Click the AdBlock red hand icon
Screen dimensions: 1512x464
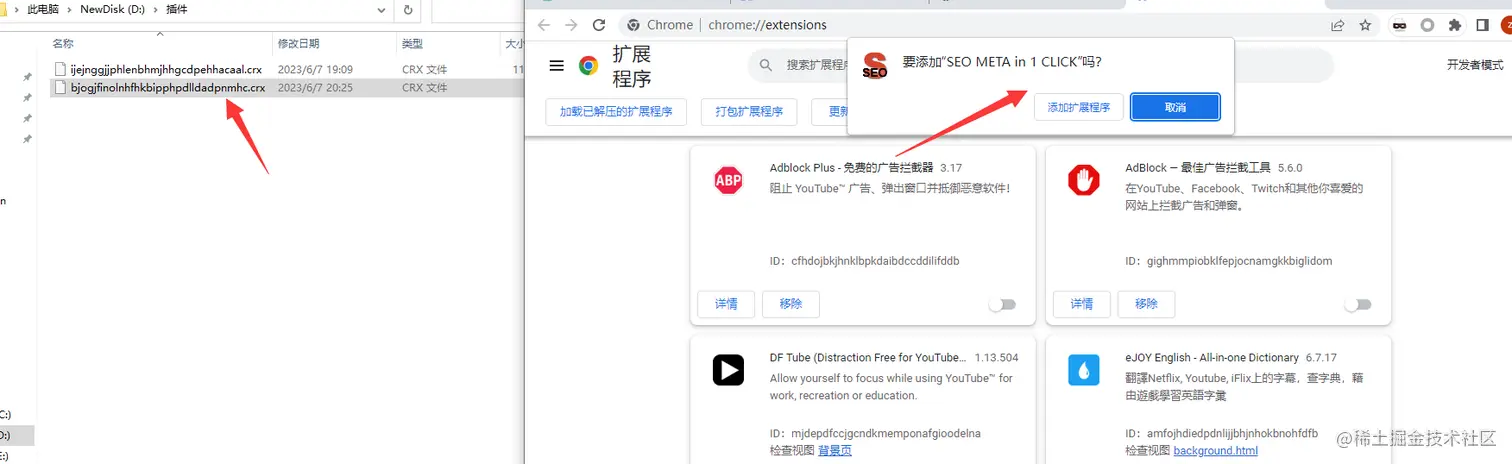1083,180
